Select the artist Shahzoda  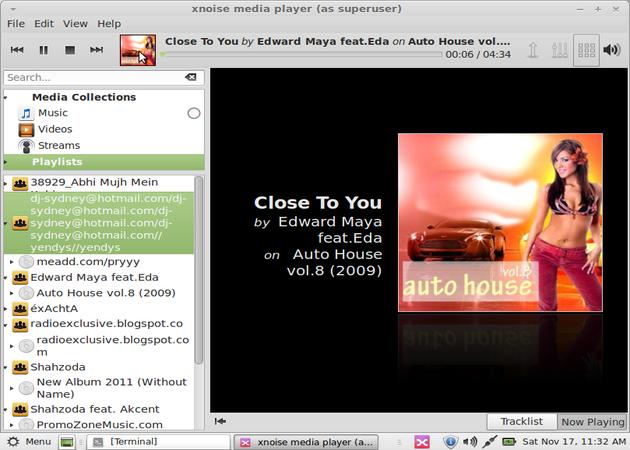click(58, 367)
